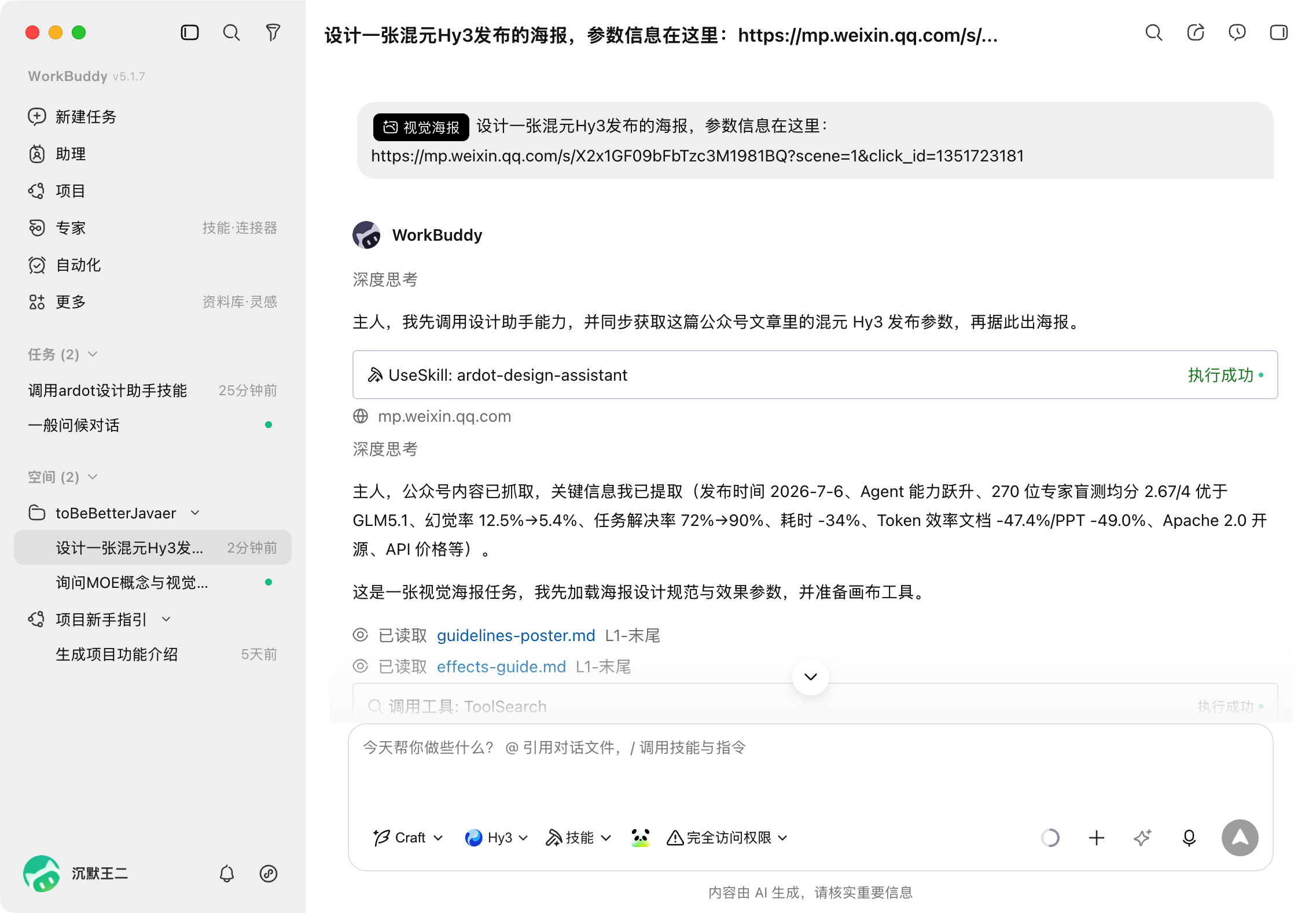Click the WorkBuddy v5.1.7 version label
Viewport: 1316px width, 913px height.
87,76
